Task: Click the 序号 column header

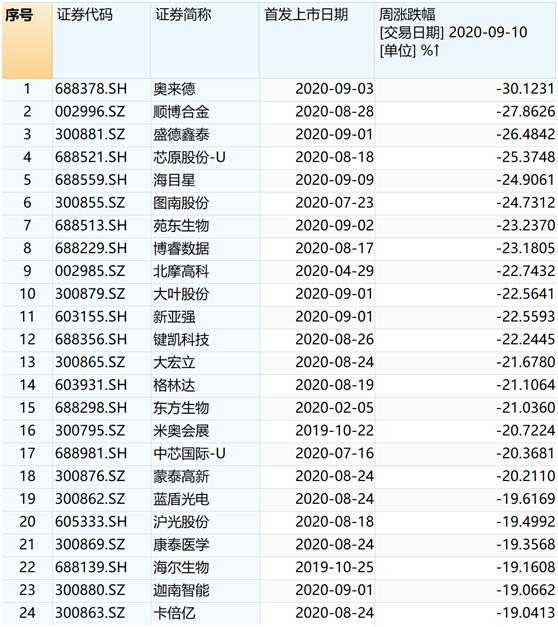Action: point(27,41)
